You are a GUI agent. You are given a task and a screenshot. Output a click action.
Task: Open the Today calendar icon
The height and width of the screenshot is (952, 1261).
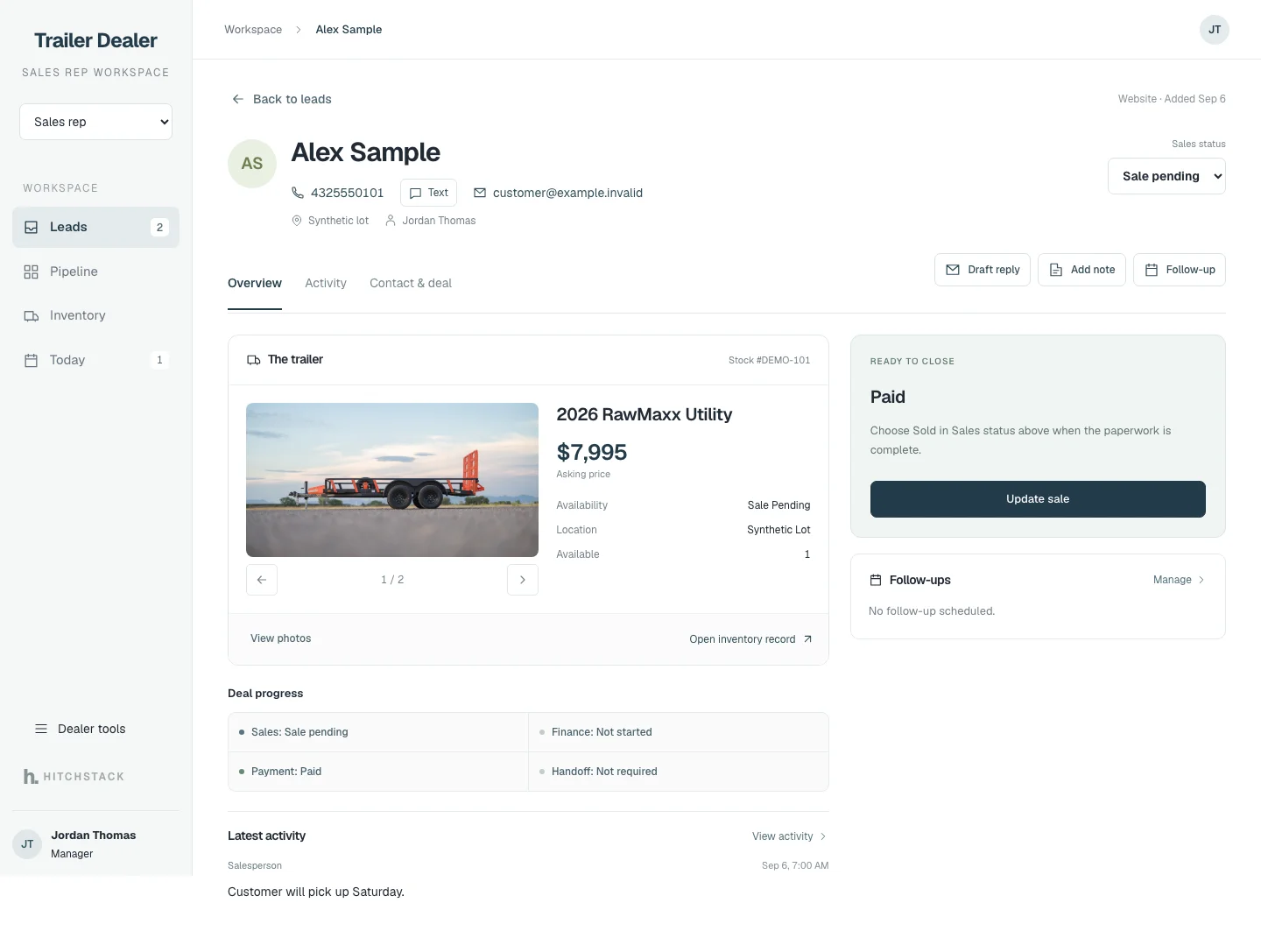[x=32, y=360]
